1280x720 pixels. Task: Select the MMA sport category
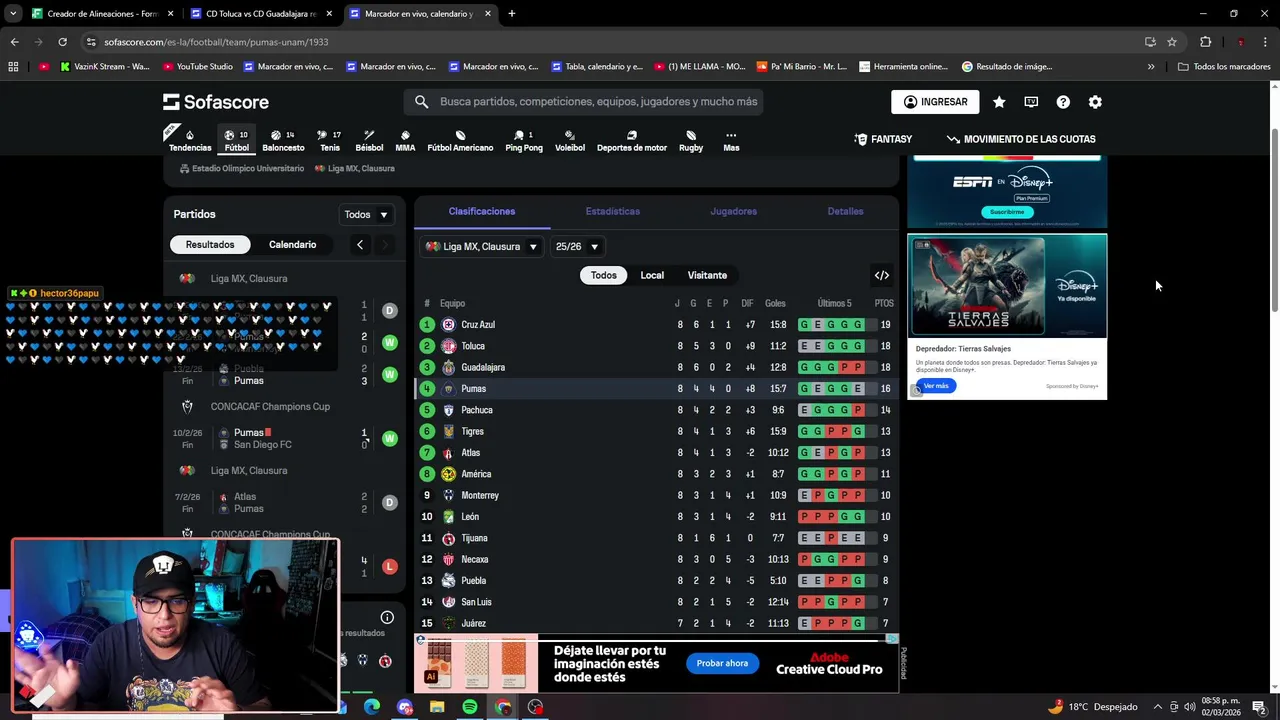(x=405, y=141)
